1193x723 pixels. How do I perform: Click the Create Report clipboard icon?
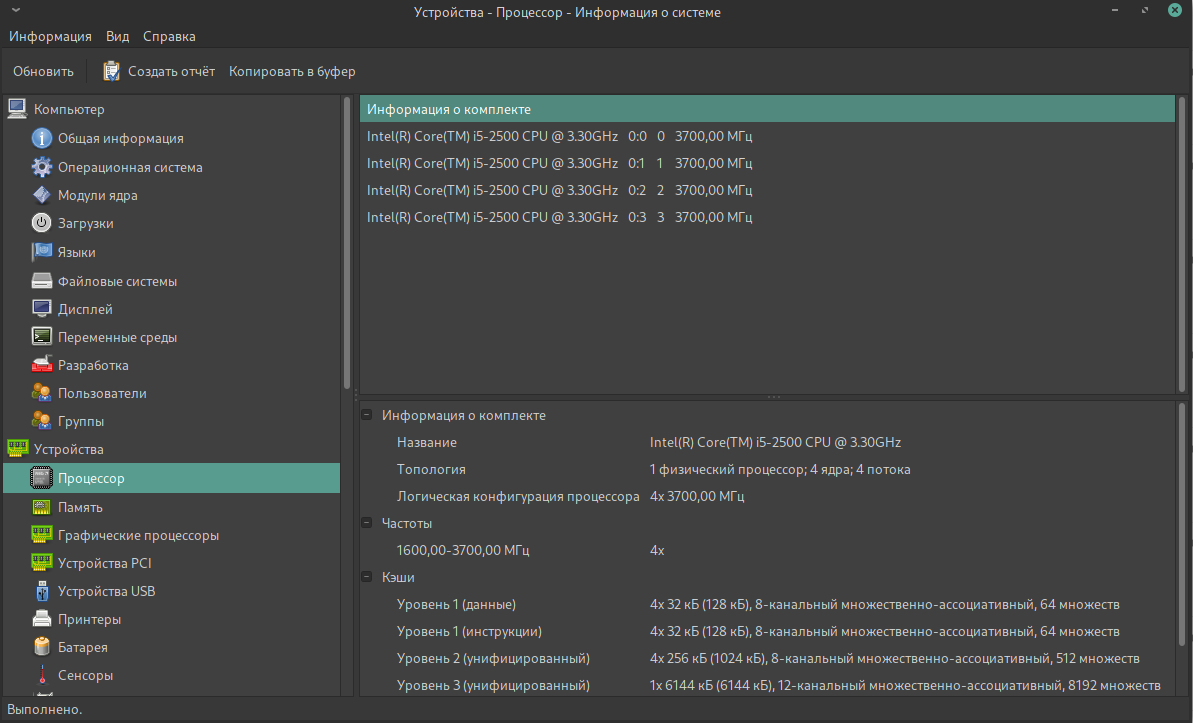[x=112, y=71]
